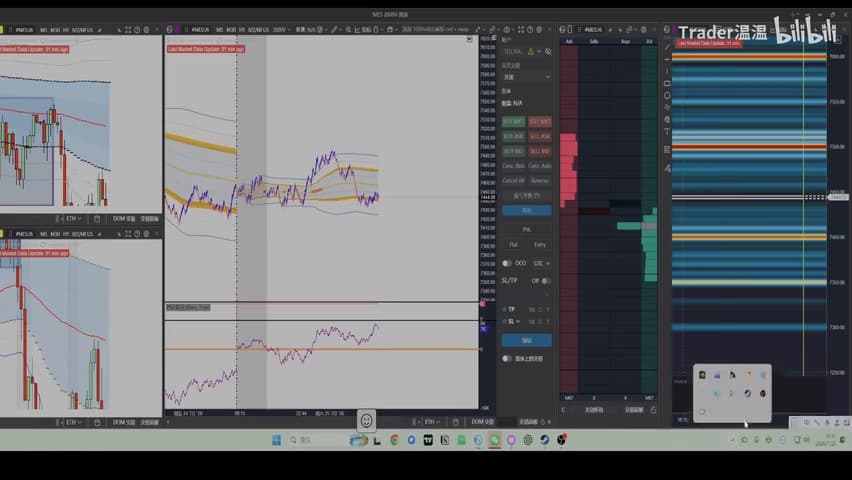Click the settings gear in DOM panel header
The height and width of the screenshot is (480, 852).
(644, 29)
